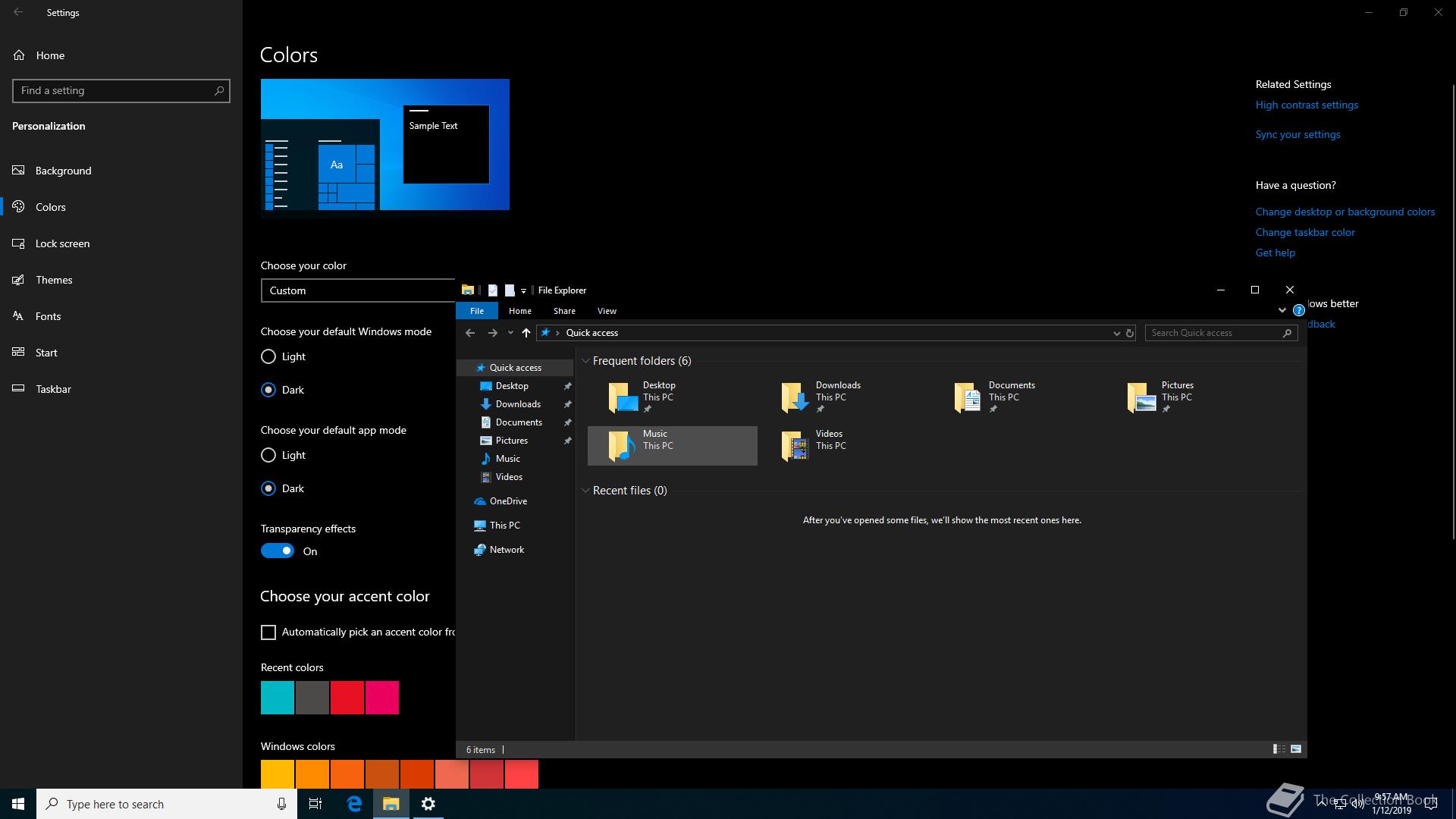Open the Pictures folder in Frequent folders

coord(1191,397)
